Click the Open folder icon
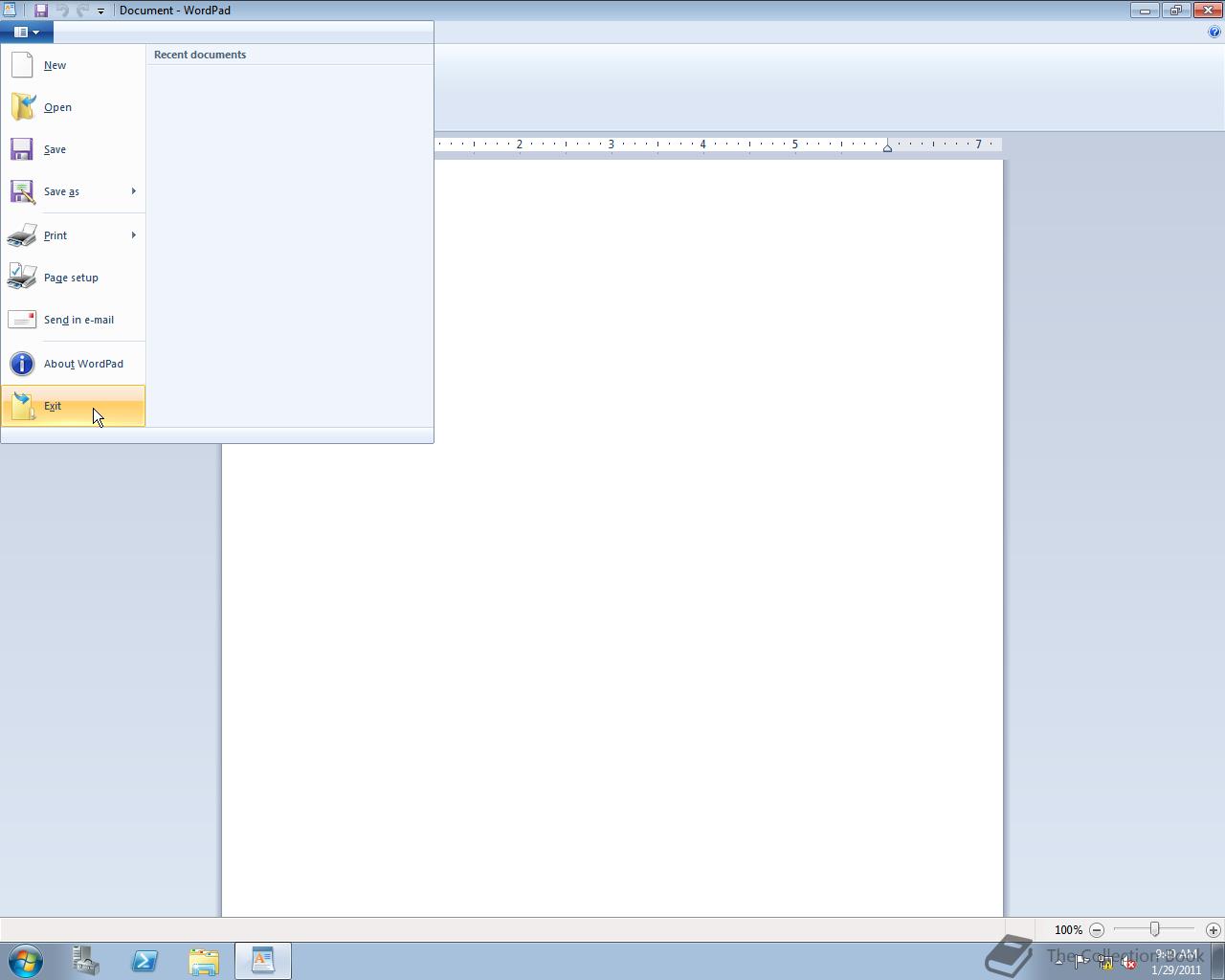The image size is (1225, 980). point(22,107)
